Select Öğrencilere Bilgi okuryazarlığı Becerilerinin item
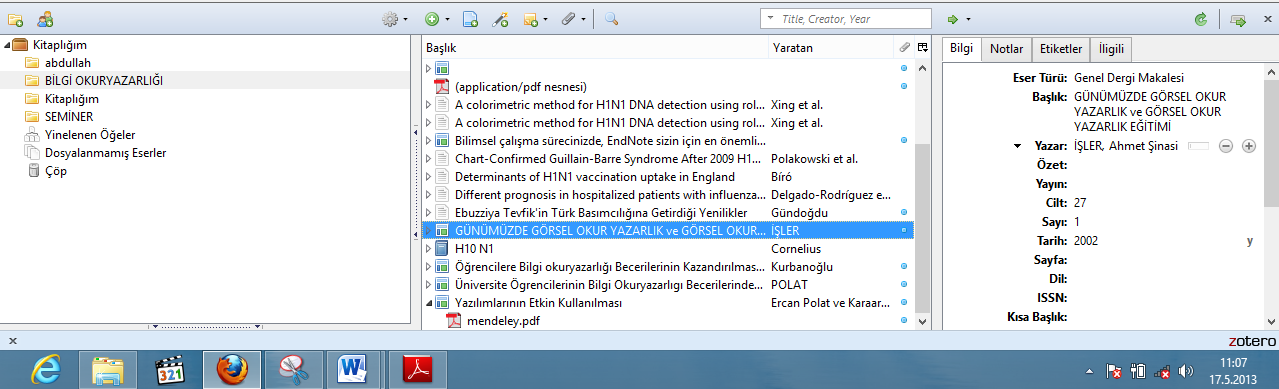Screen dimensions: 1279x389 pos(667,267)
